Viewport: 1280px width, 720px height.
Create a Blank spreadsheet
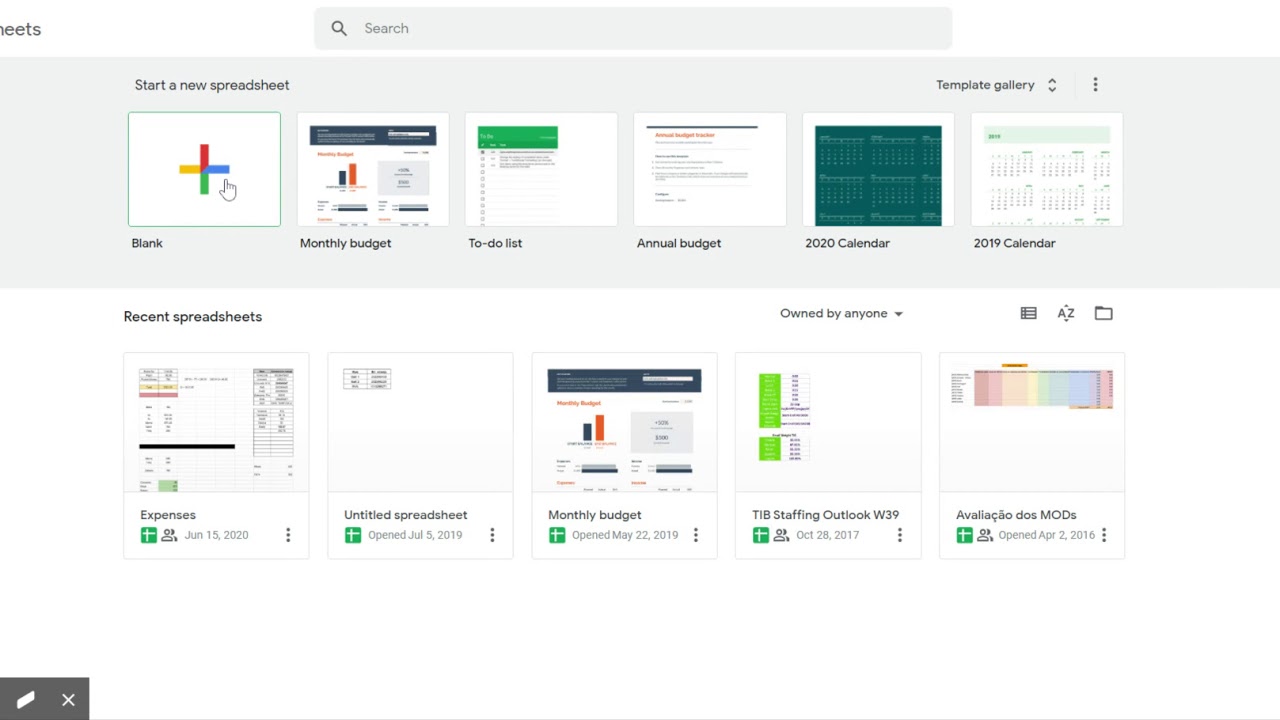[x=204, y=169]
